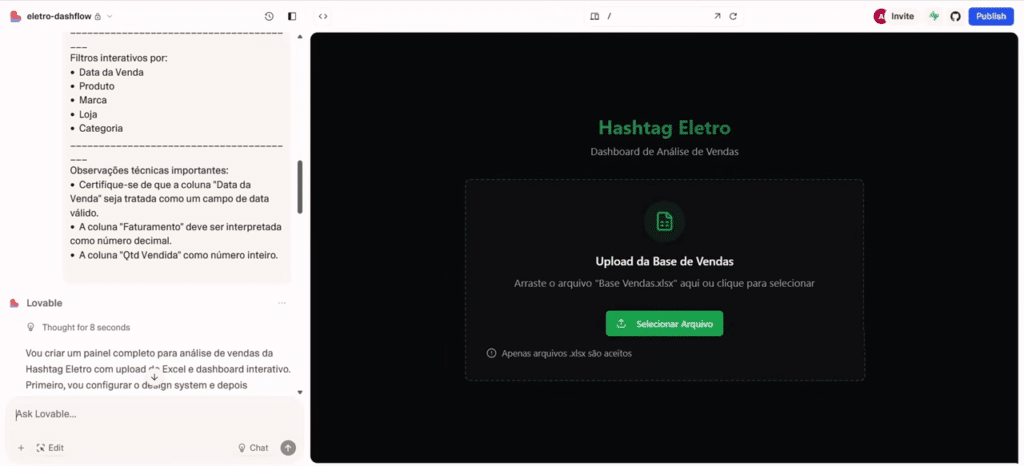Click the plus attach icon below input

point(21,448)
